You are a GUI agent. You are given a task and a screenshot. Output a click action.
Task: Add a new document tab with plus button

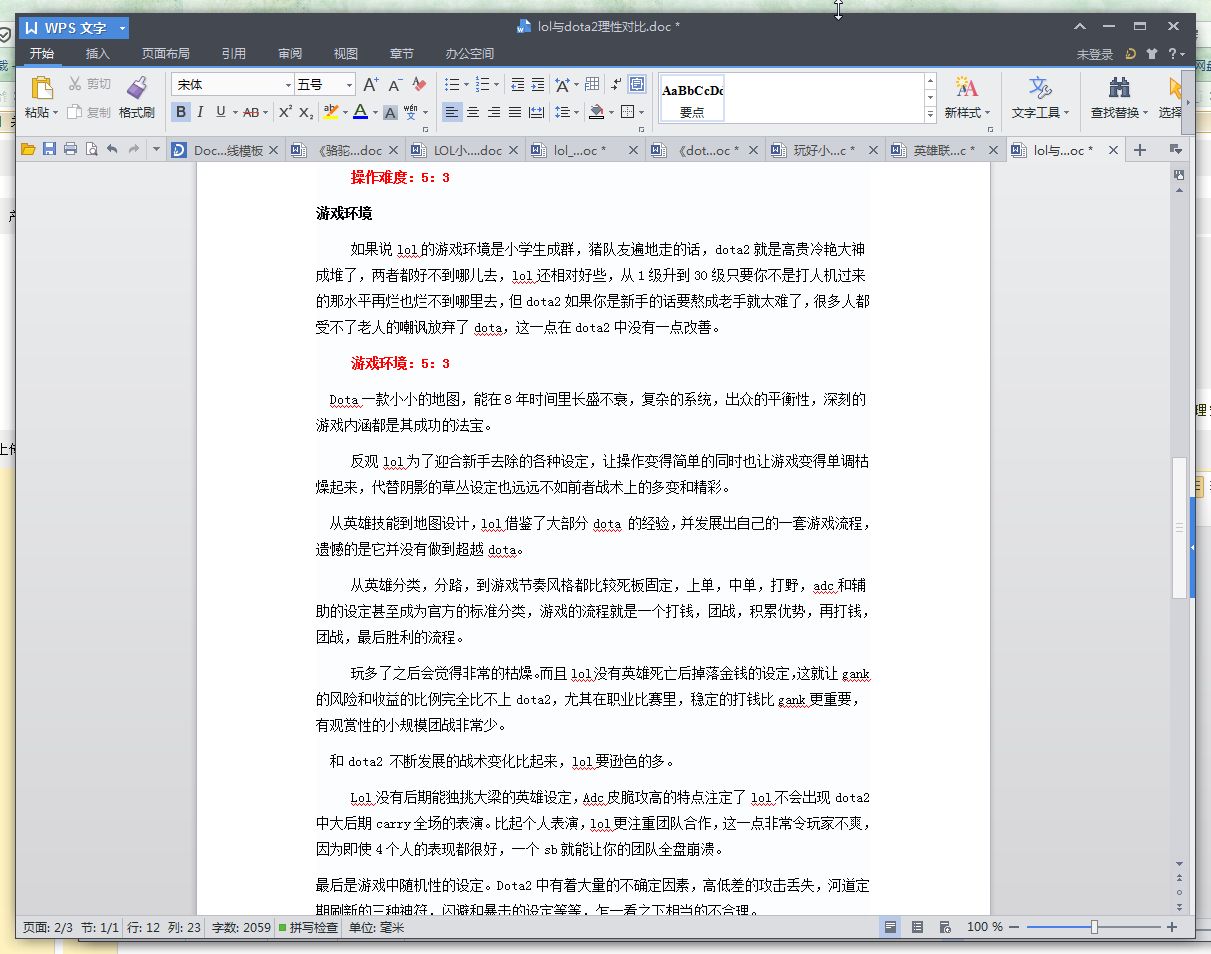point(1139,150)
